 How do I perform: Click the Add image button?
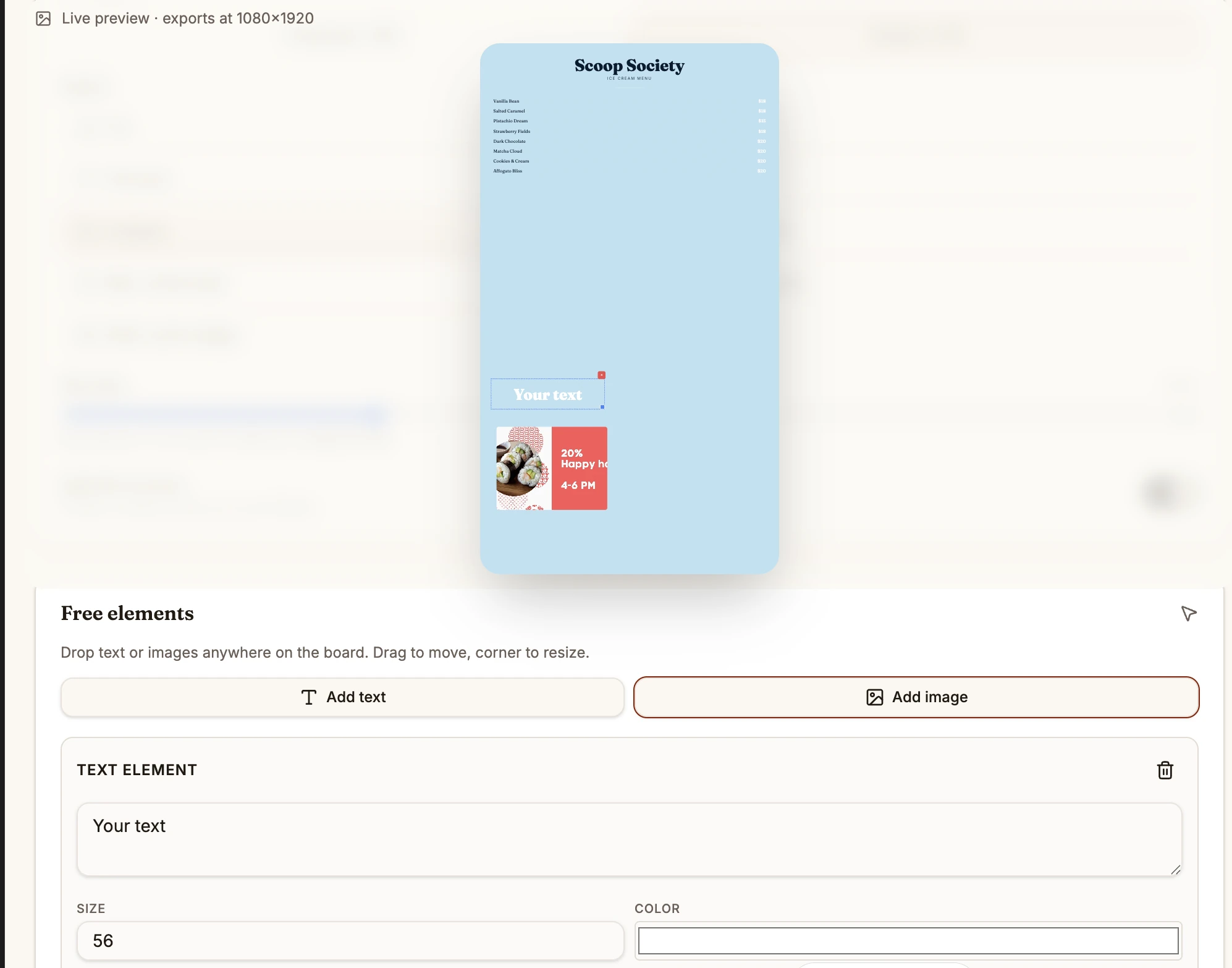(x=916, y=697)
